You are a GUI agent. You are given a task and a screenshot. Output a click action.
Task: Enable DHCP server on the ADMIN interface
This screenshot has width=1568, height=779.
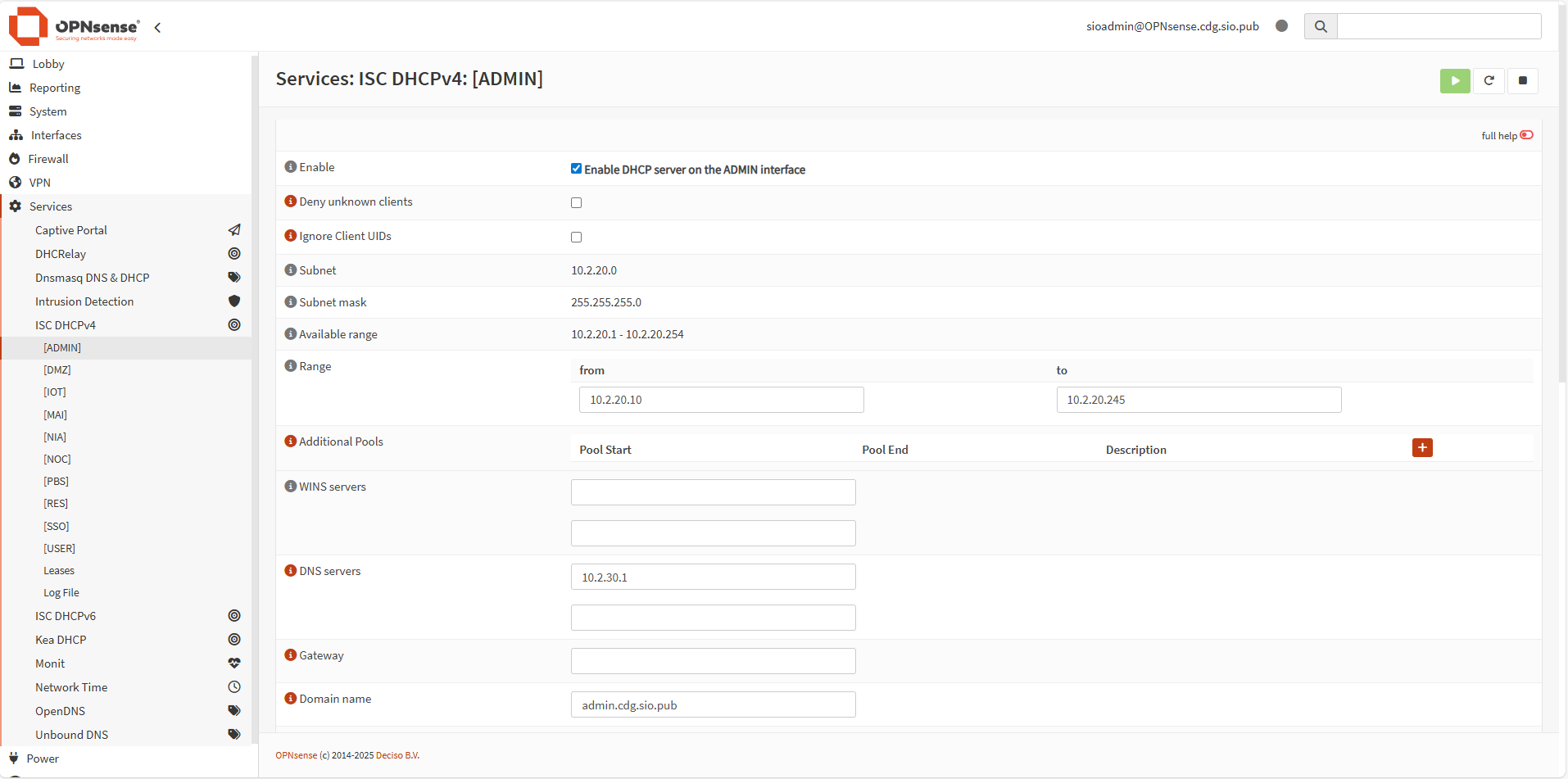[576, 168]
